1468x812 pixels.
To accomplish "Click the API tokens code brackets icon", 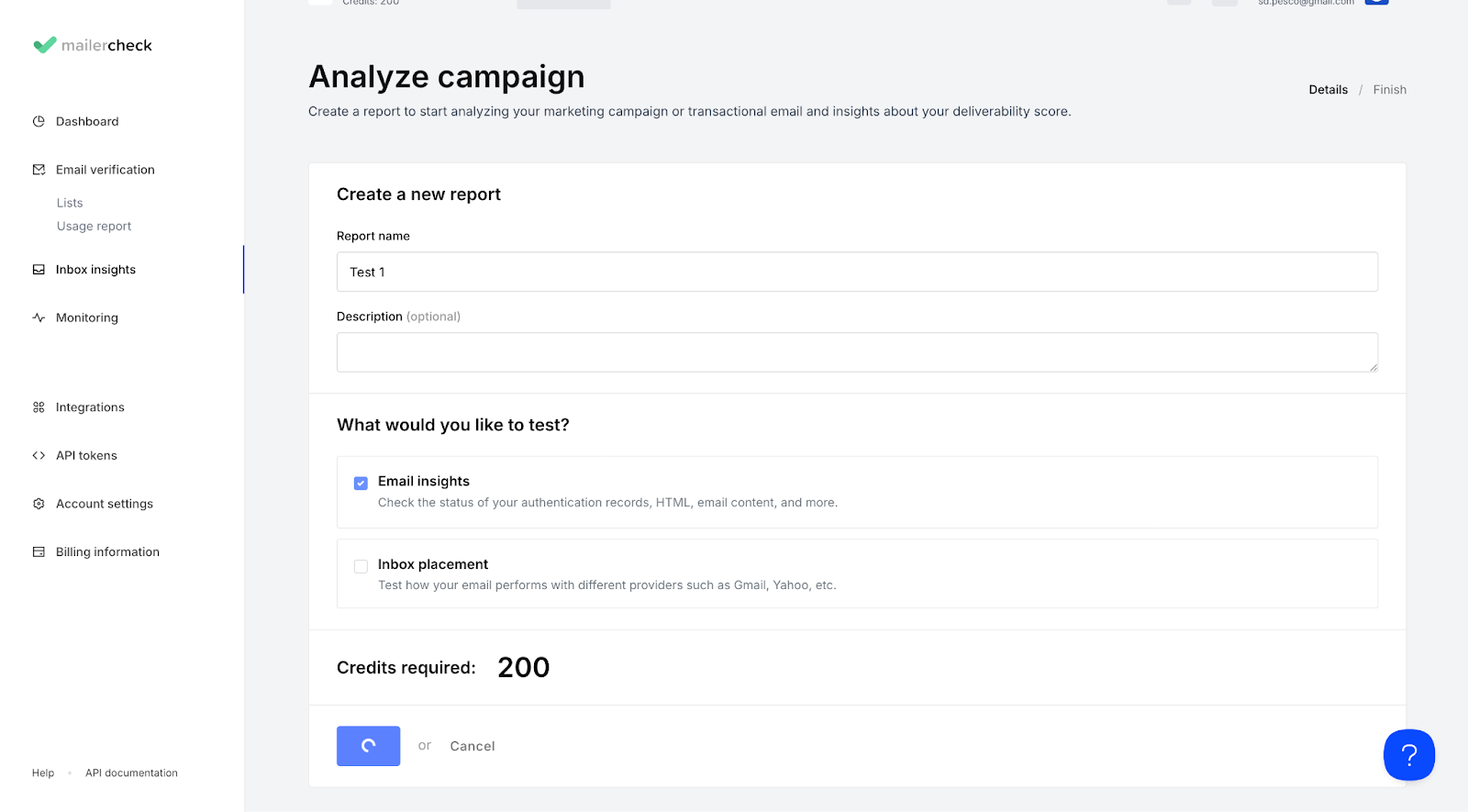I will tap(39, 455).
